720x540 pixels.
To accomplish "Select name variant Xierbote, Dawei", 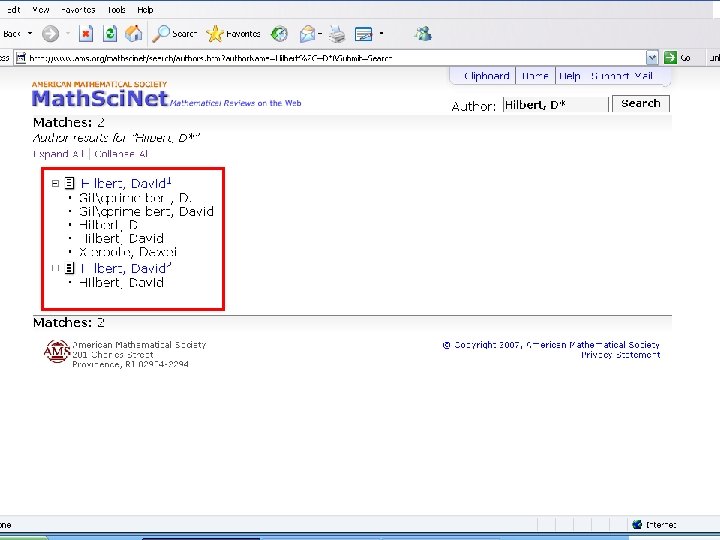I will (128, 252).
